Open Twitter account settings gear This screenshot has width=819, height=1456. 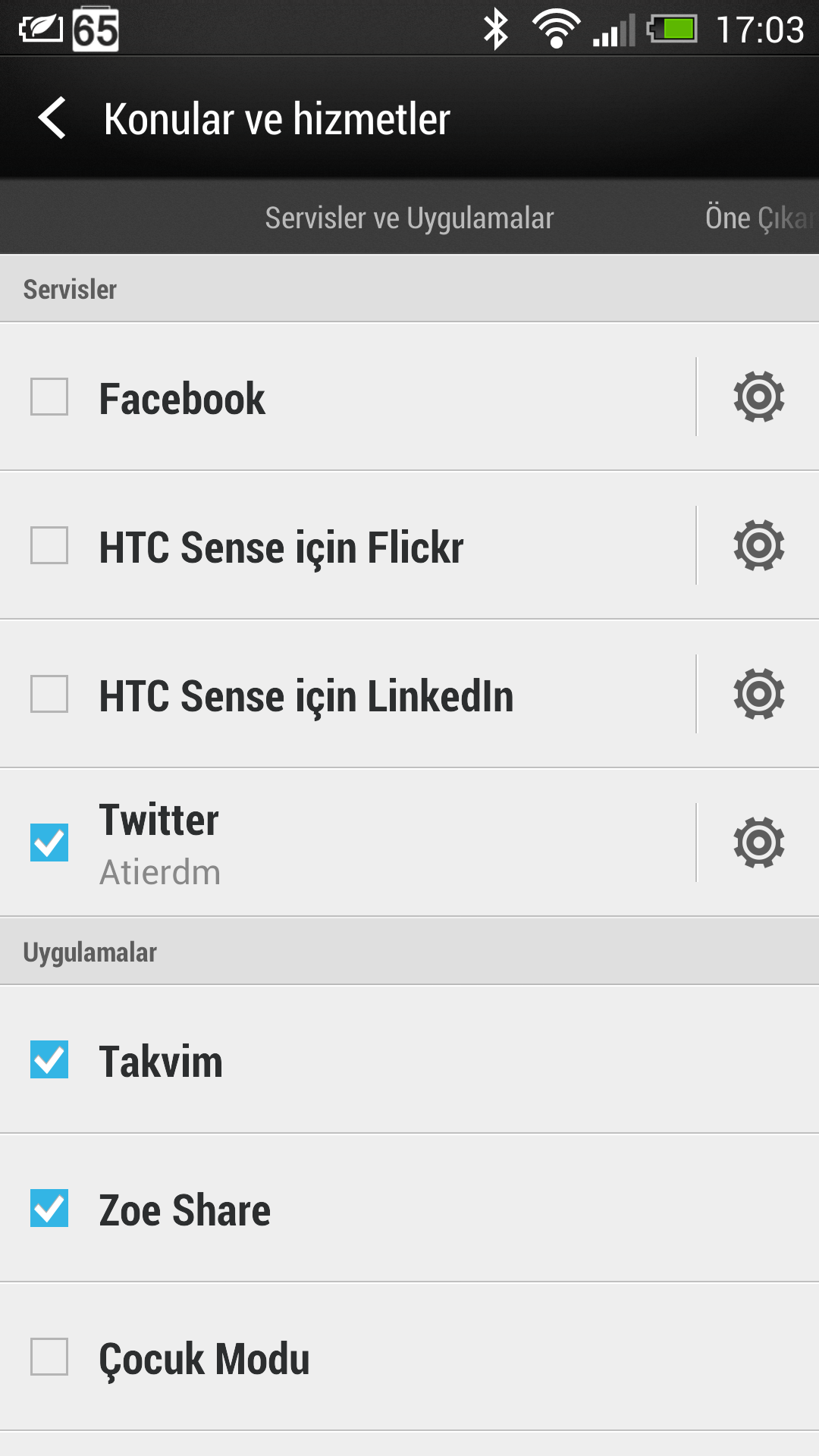(x=758, y=843)
